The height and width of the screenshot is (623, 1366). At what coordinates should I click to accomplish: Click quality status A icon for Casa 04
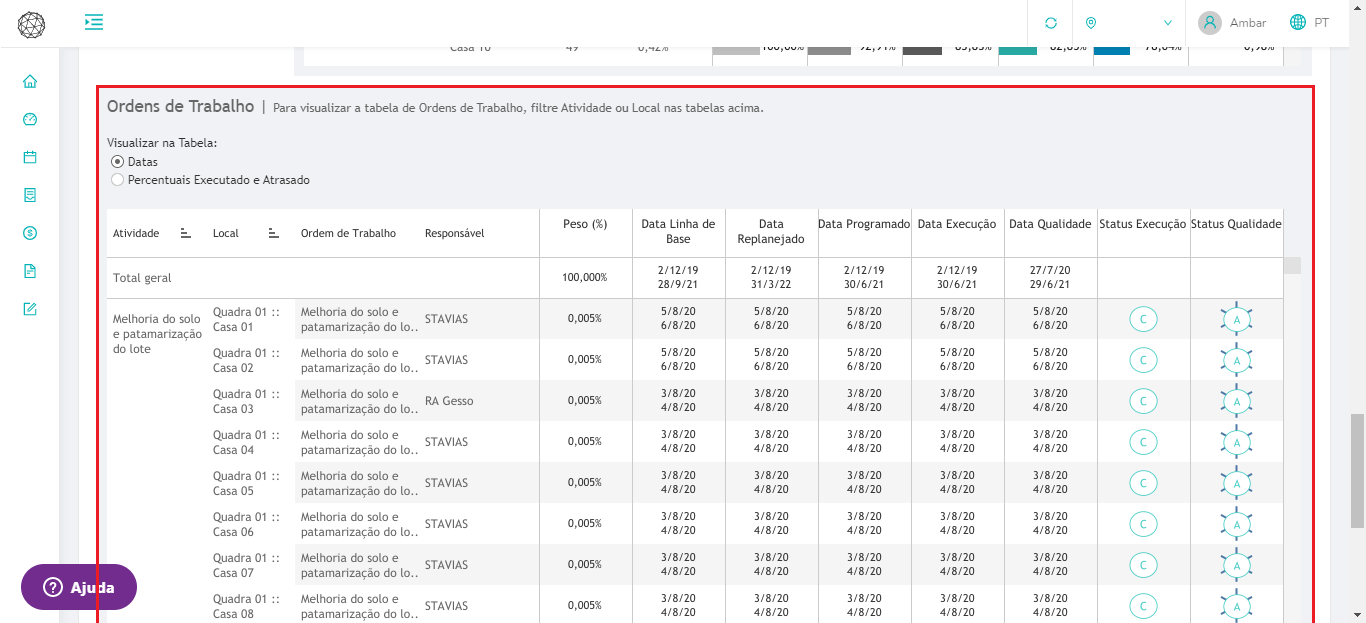1237,443
